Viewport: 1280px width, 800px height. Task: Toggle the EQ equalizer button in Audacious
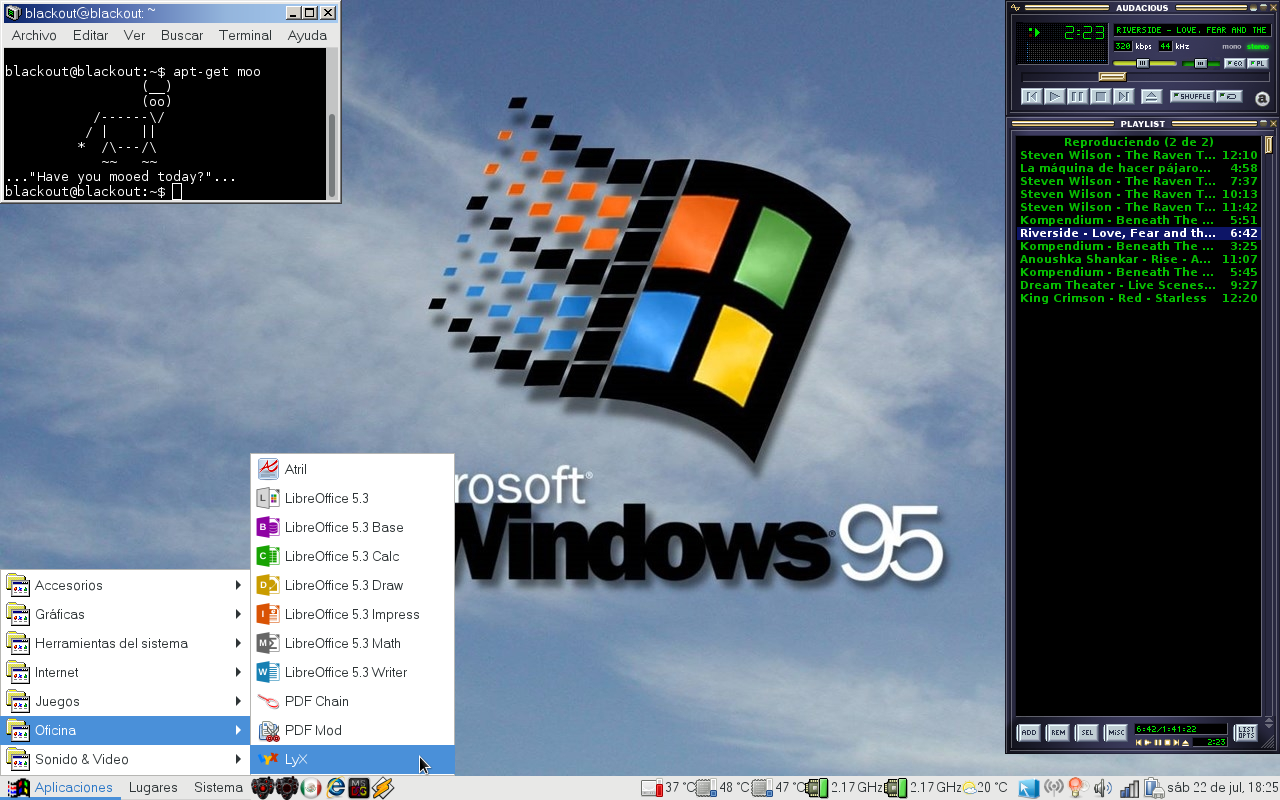pos(1235,63)
